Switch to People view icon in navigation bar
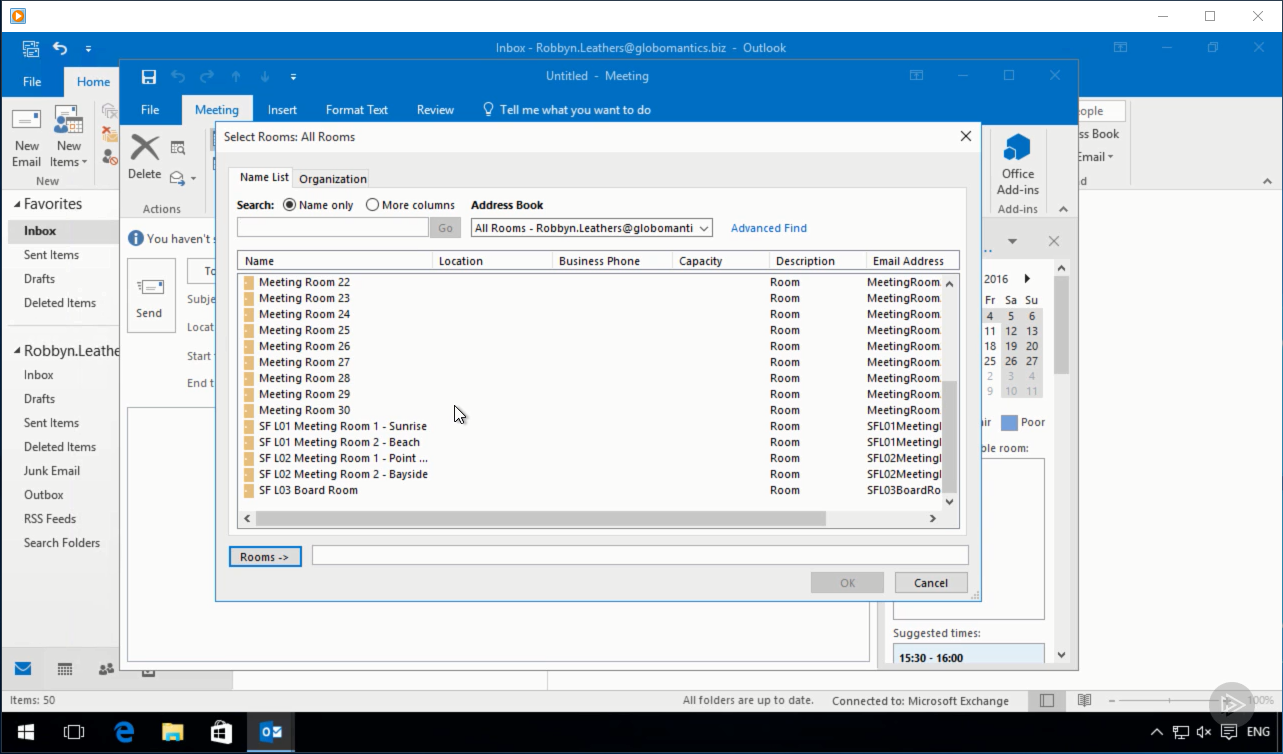This screenshot has width=1283, height=754. click(x=106, y=669)
